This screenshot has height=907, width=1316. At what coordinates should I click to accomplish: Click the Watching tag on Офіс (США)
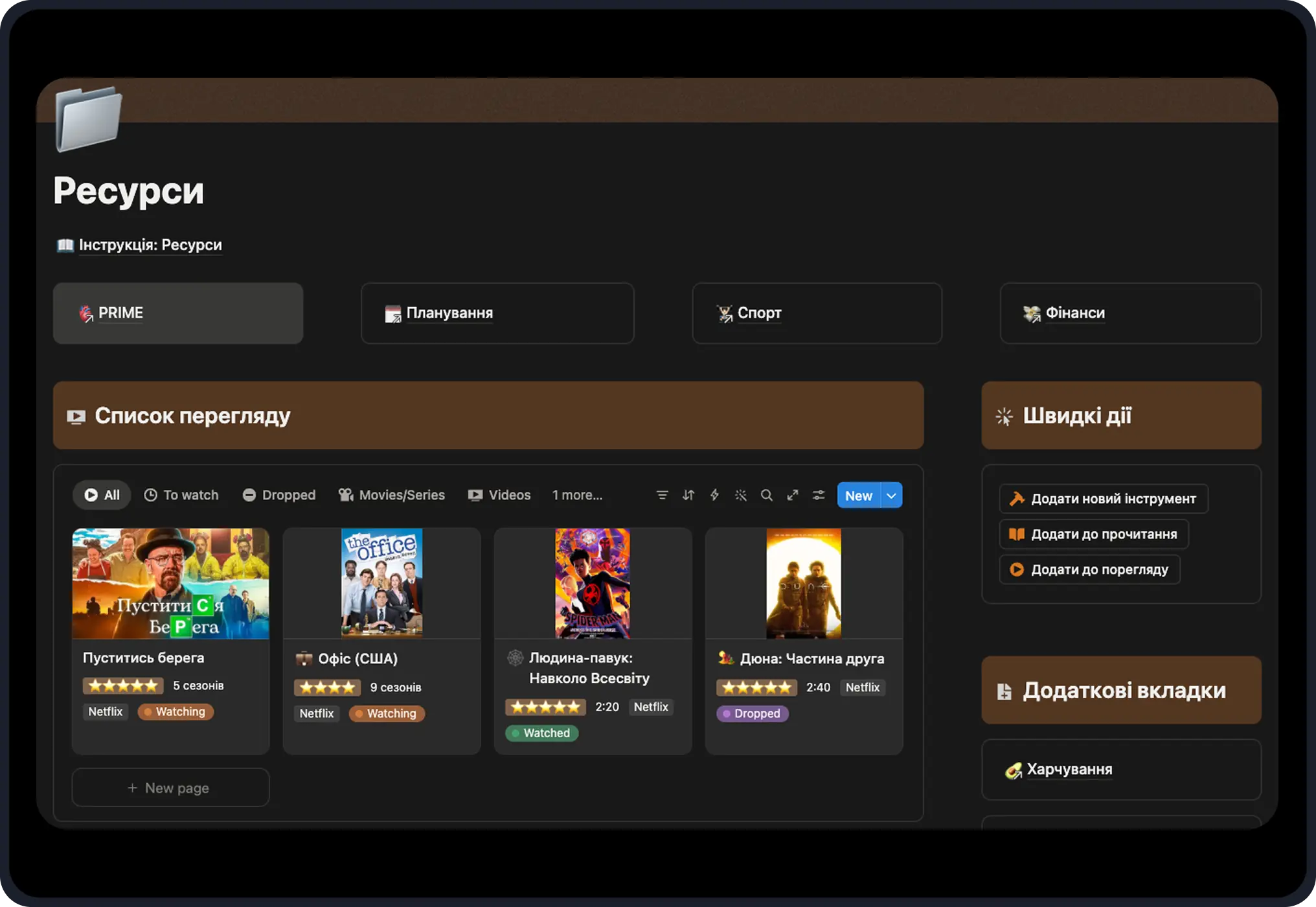(x=387, y=714)
